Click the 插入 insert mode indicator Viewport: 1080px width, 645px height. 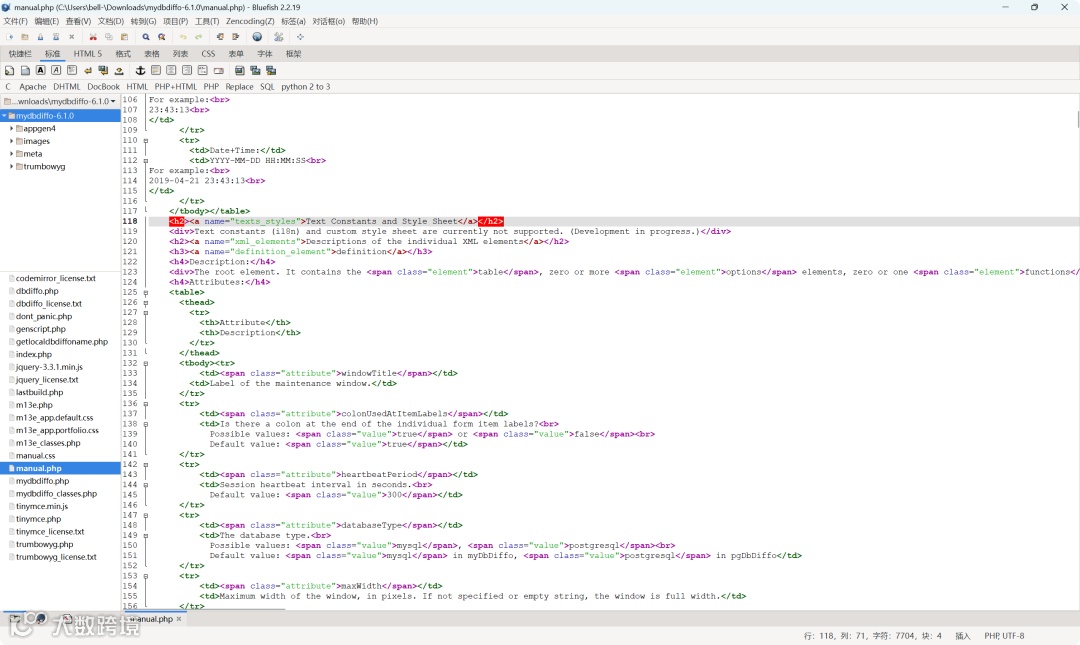(x=962, y=636)
